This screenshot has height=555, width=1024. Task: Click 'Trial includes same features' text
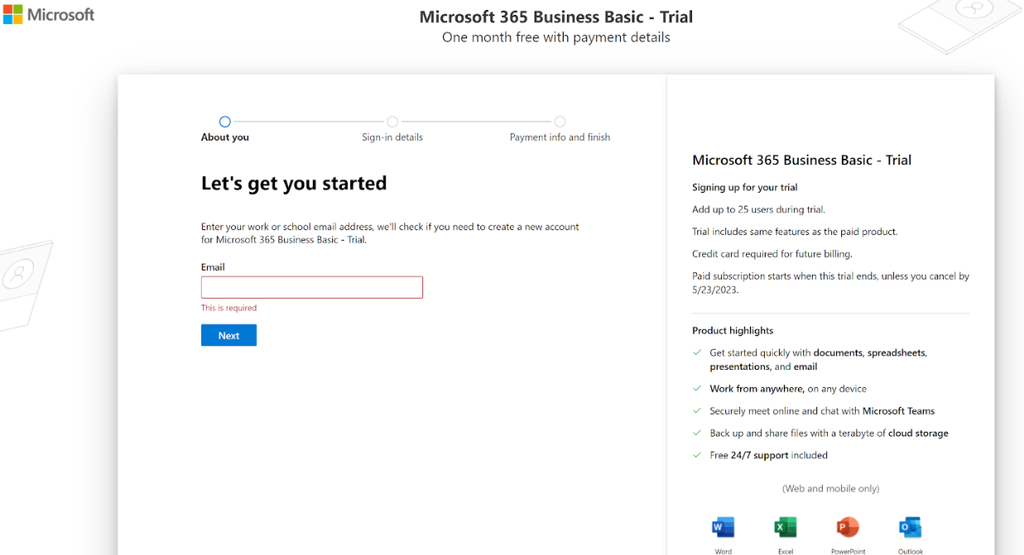[x=795, y=232]
